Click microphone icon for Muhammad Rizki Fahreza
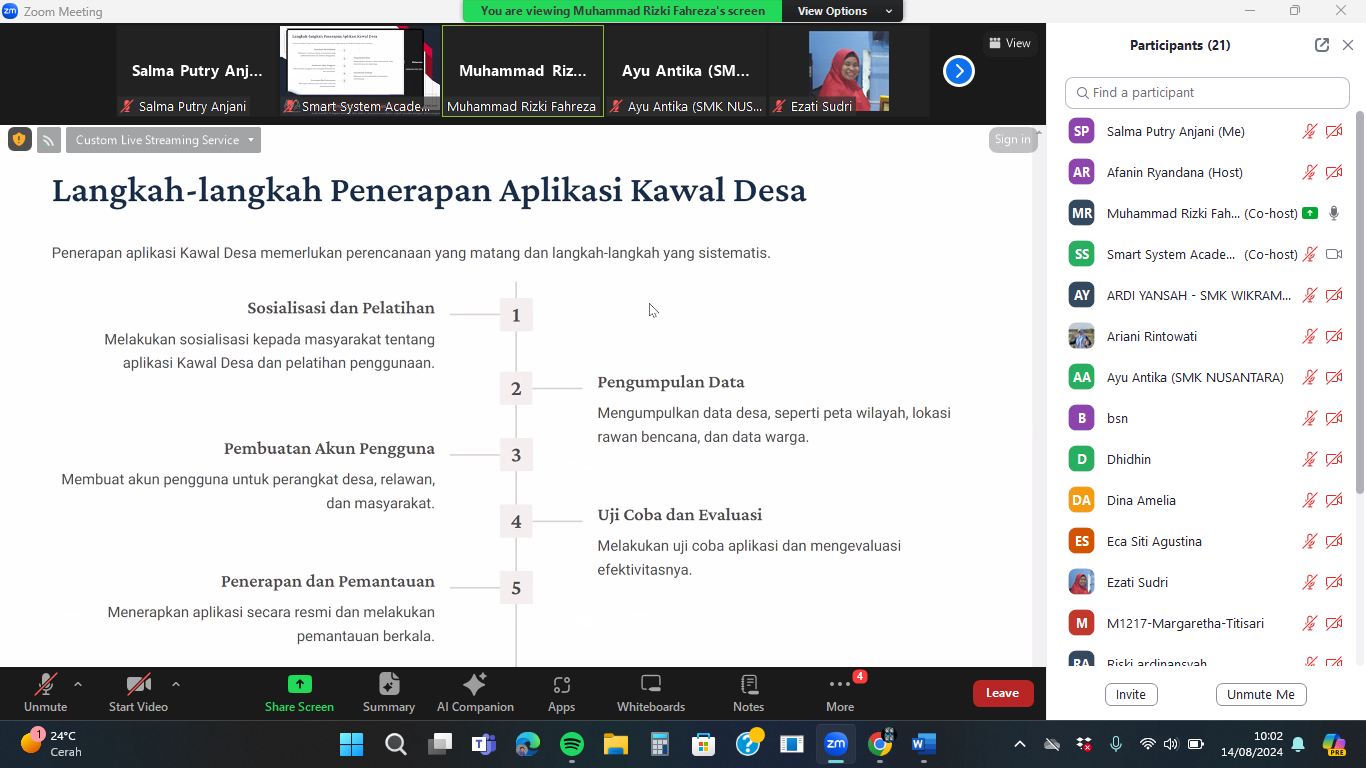Viewport: 1366px width, 768px height. [1334, 213]
